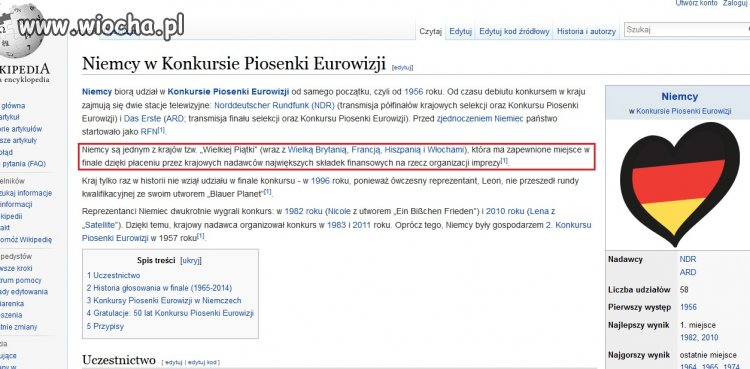Open the Francją link
750x369 pixels.
(366, 150)
